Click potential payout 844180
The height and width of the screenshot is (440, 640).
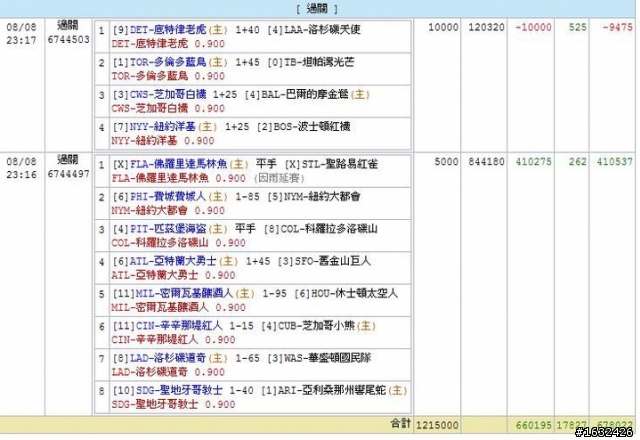pos(487,162)
